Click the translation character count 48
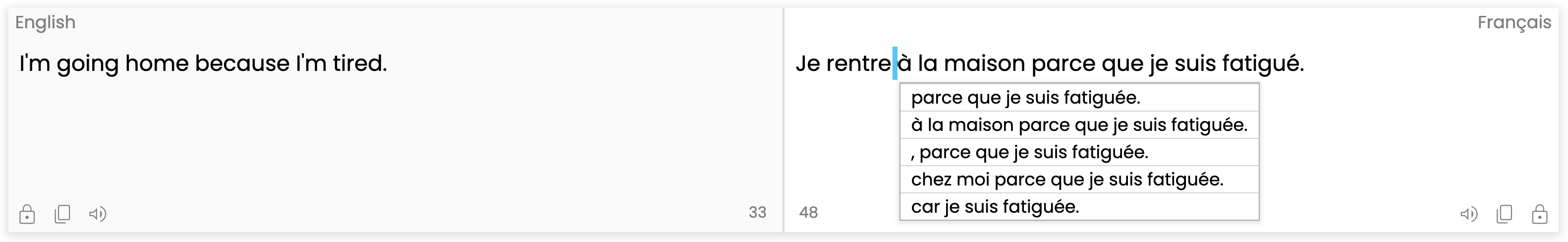The width and height of the screenshot is (1568, 242). pyautogui.click(x=808, y=212)
